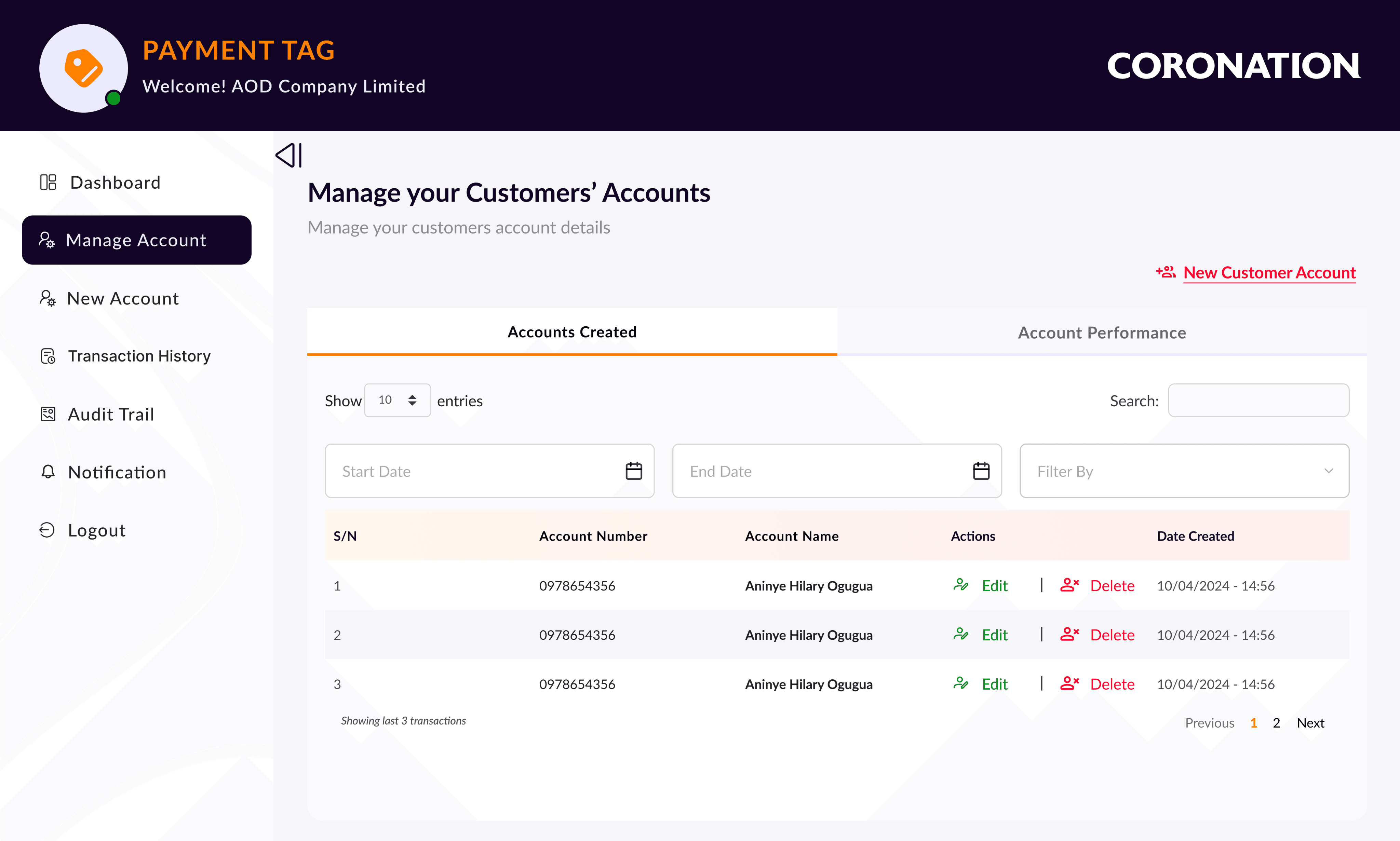Viewport: 1400px width, 841px height.
Task: Click the add-user icon beside New Customer Account
Action: [1166, 273]
